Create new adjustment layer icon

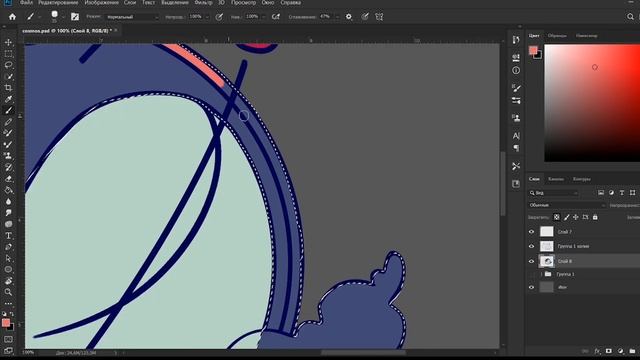pyautogui.click(x=620, y=351)
